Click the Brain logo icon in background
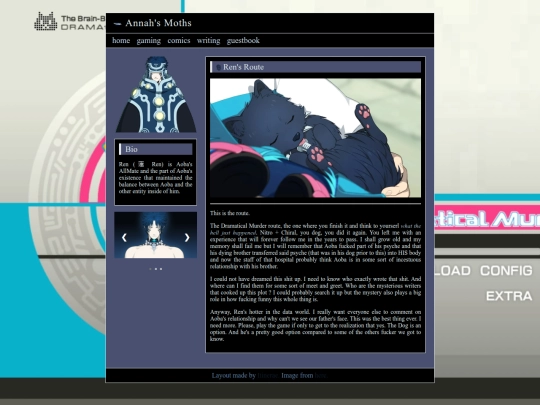 point(45,21)
